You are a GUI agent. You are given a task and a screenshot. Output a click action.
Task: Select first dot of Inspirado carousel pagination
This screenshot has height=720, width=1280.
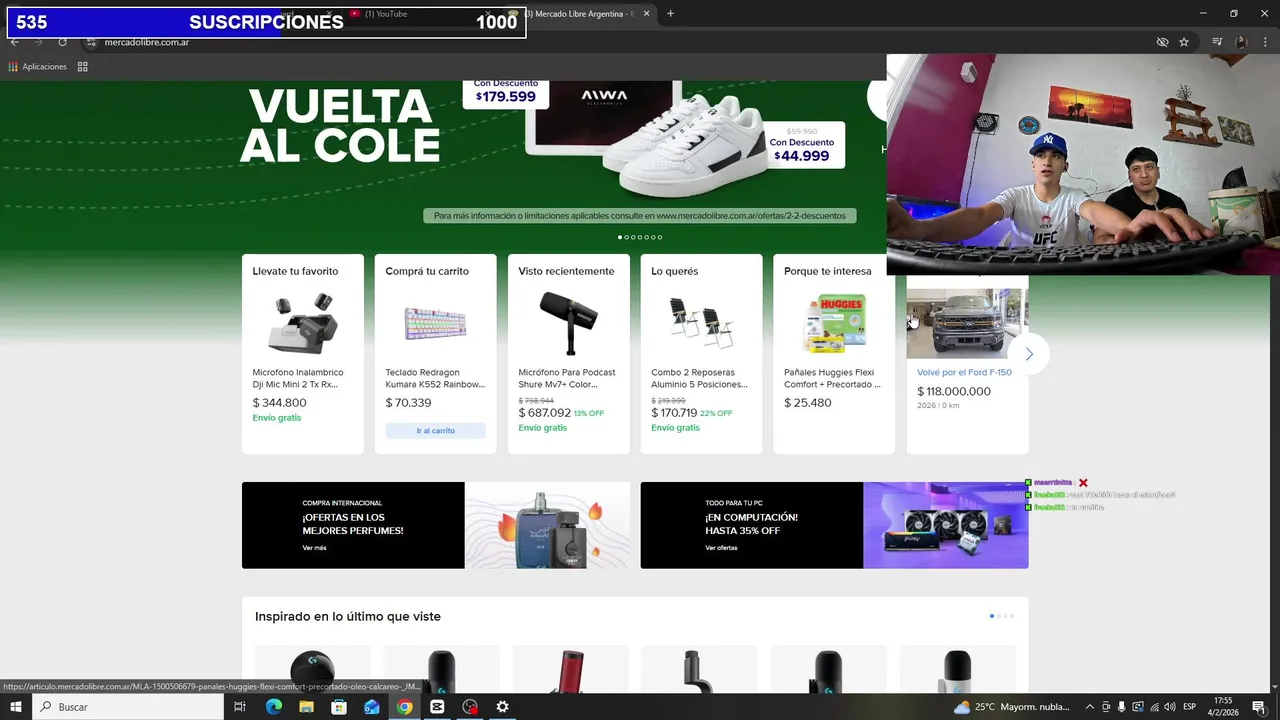click(991, 616)
